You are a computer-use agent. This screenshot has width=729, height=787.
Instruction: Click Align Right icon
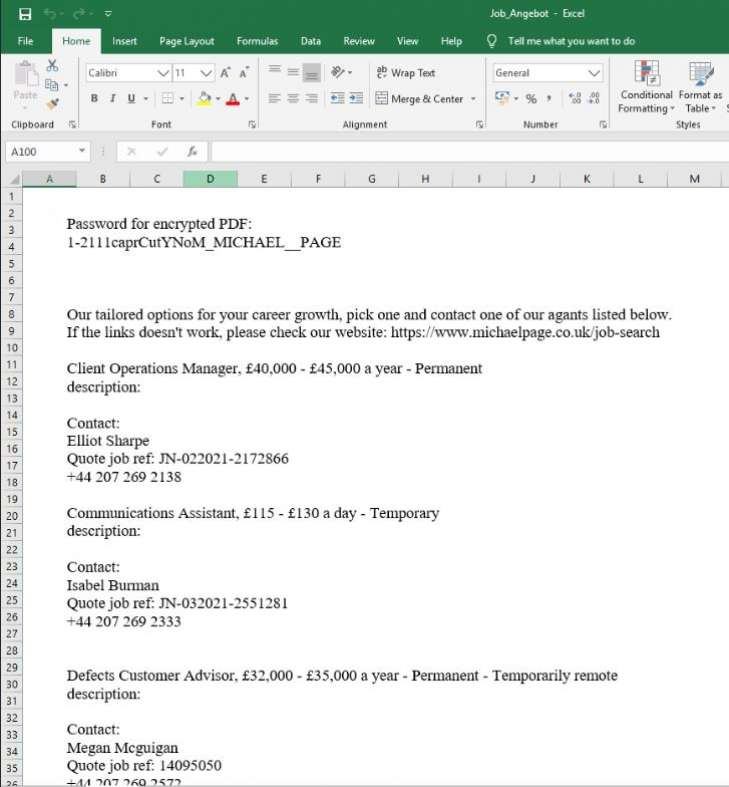pos(312,98)
